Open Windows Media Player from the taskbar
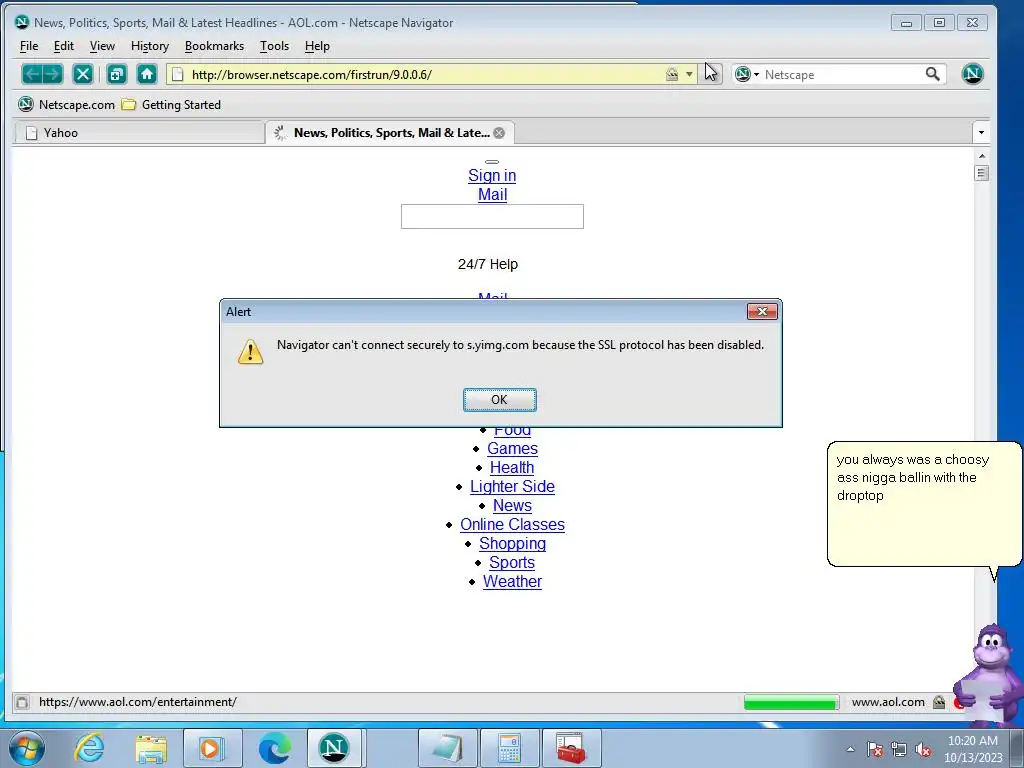Image resolution: width=1024 pixels, height=768 pixels. [212, 748]
